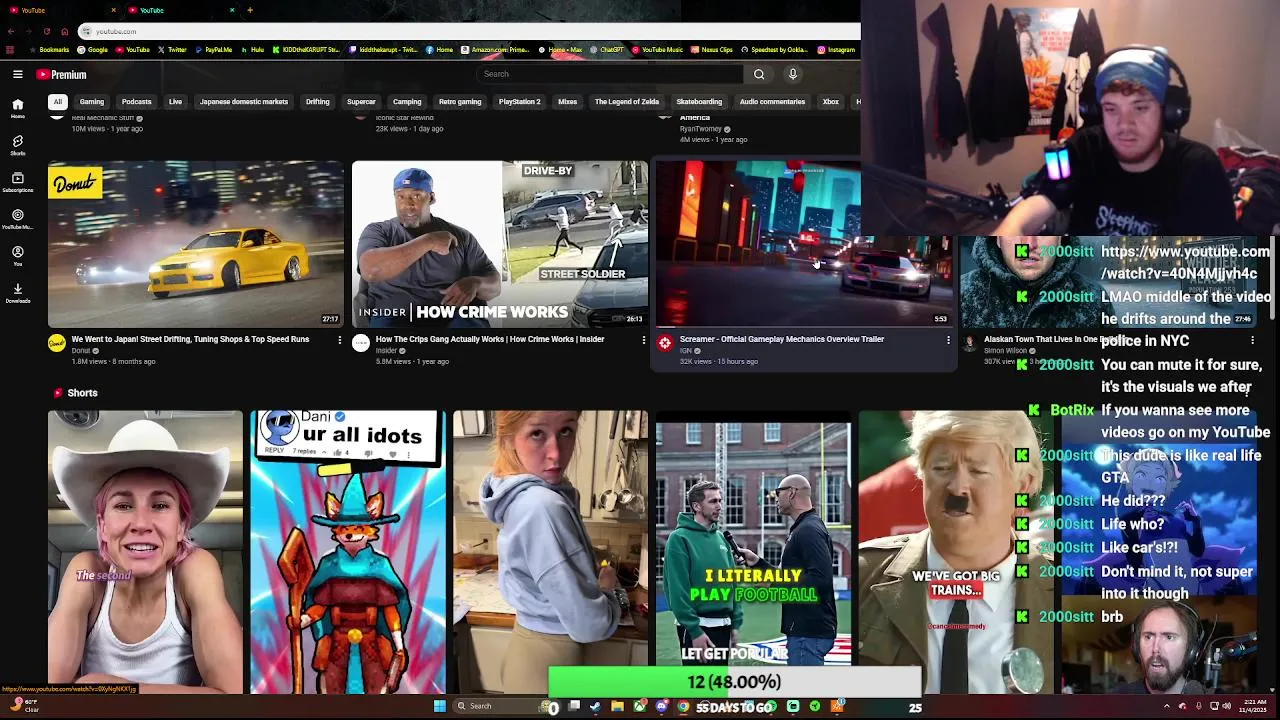This screenshot has width=1280, height=720.
Task: Select the Skateboarding filter chip
Action: coord(699,101)
